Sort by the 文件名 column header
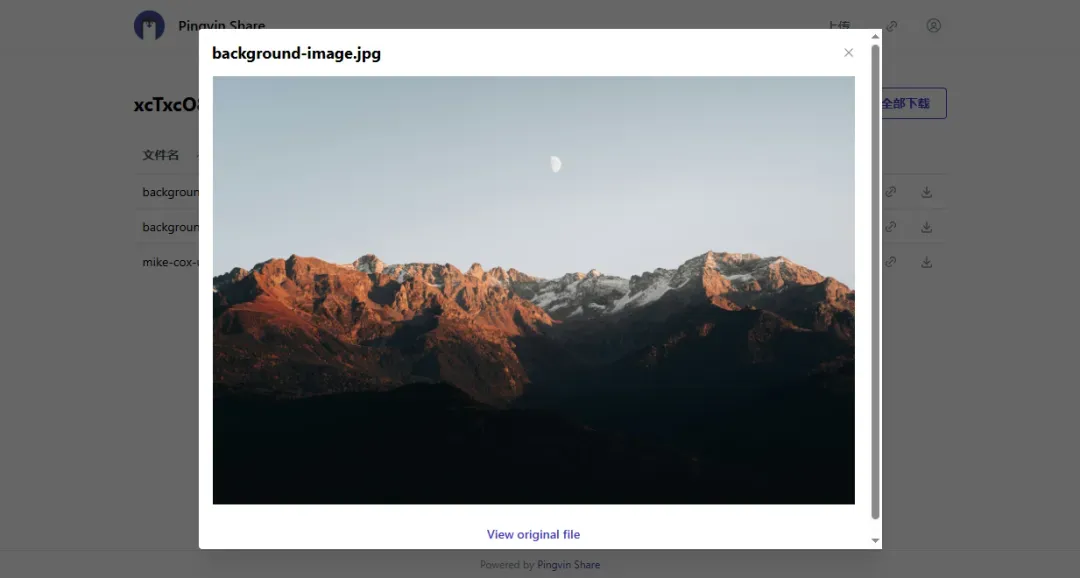This screenshot has height=578, width=1080. click(160, 155)
